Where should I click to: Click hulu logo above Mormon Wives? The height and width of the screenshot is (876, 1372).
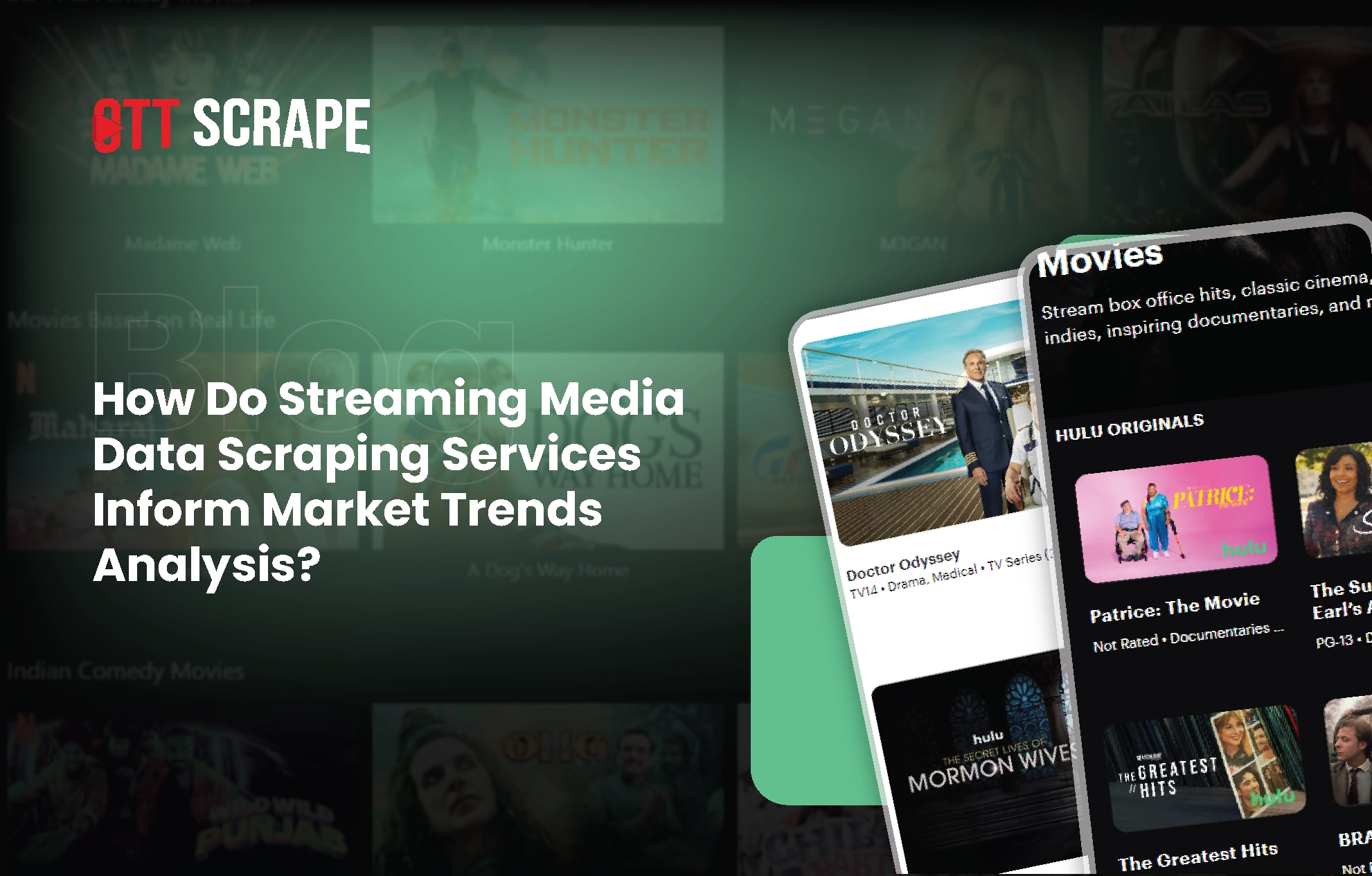point(988,738)
